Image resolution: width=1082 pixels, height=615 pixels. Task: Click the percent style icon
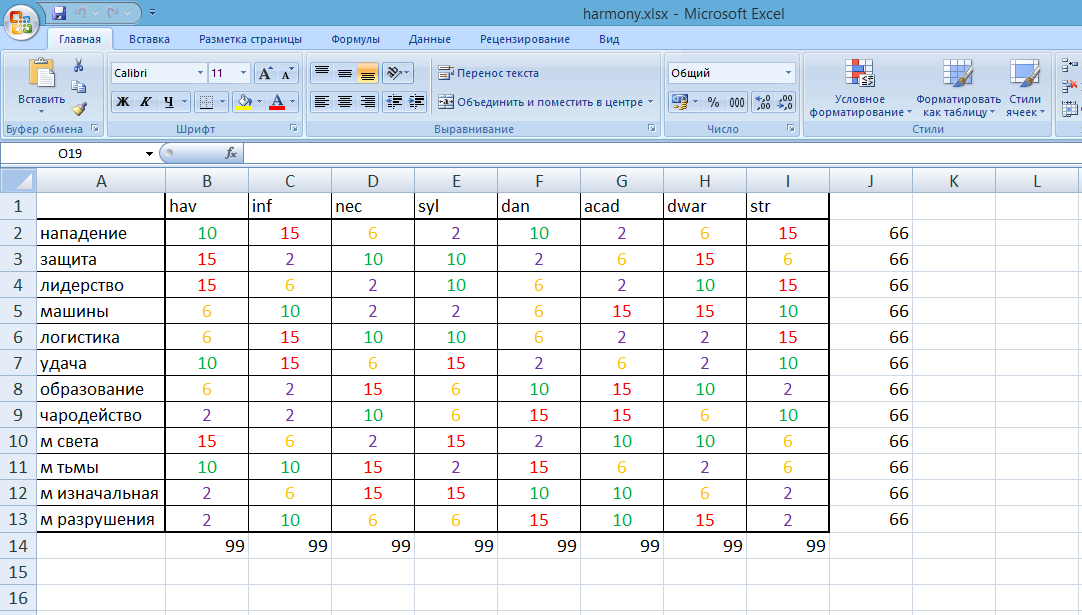point(714,102)
